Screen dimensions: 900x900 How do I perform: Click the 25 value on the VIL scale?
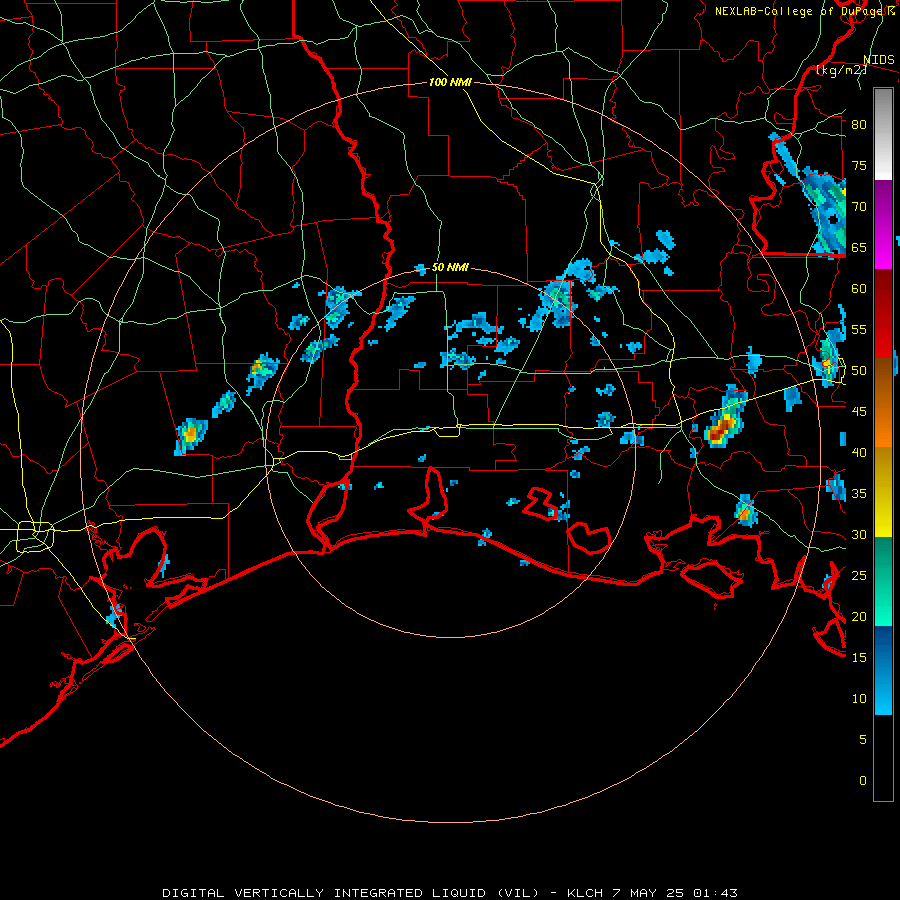click(859, 576)
